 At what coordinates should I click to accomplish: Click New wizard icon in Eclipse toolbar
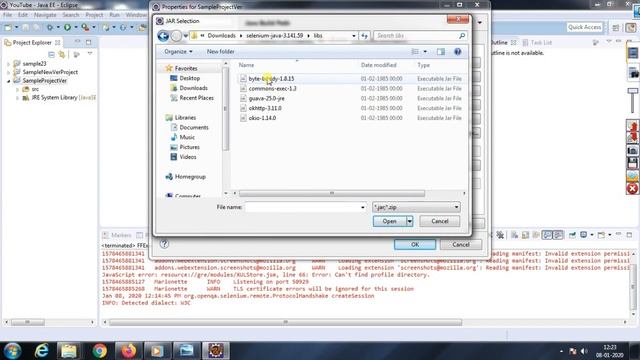(x=8, y=27)
